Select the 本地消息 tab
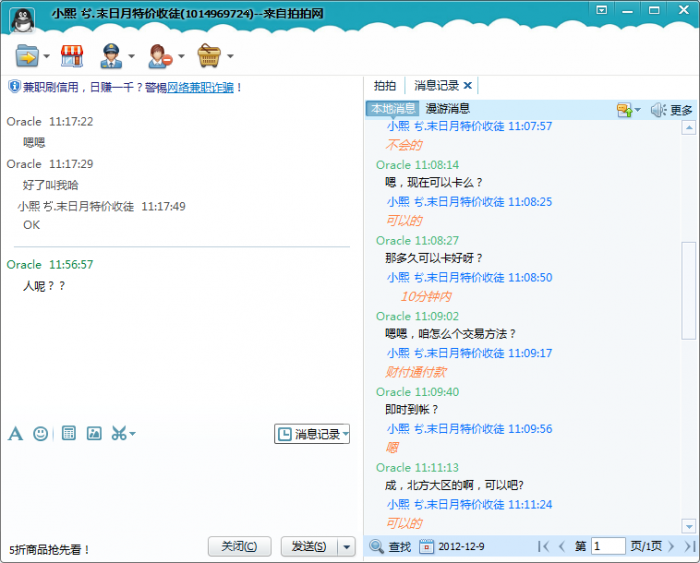This screenshot has width=700, height=563. pyautogui.click(x=393, y=108)
